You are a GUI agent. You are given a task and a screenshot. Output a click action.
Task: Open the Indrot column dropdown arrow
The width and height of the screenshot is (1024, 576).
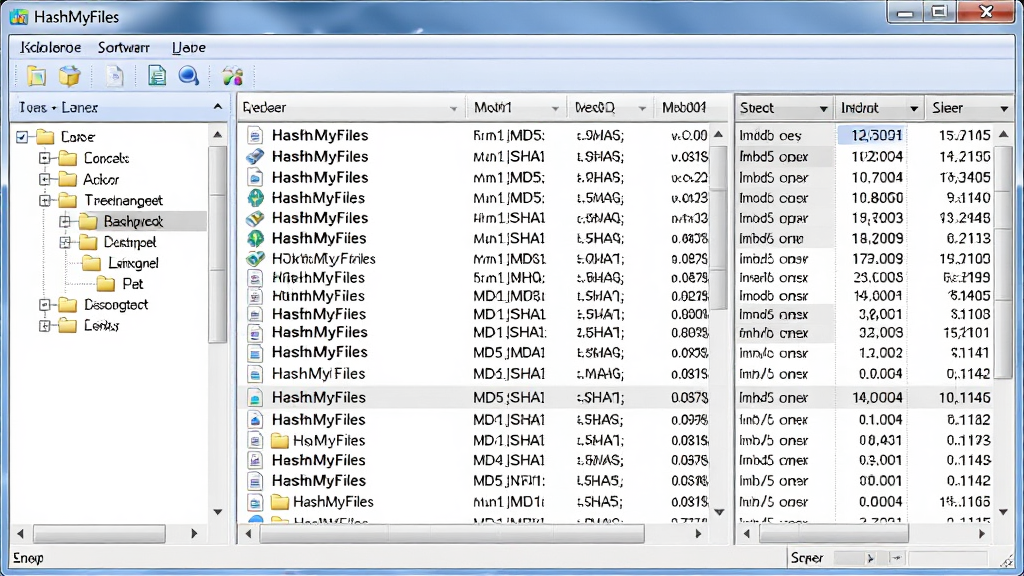tap(914, 108)
